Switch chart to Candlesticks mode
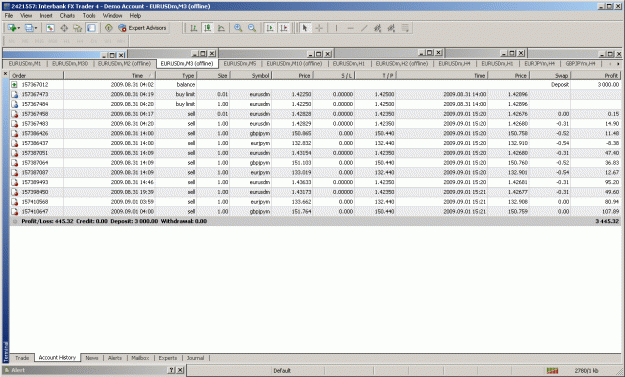Screen dimensions: 625x377 pos(207,28)
